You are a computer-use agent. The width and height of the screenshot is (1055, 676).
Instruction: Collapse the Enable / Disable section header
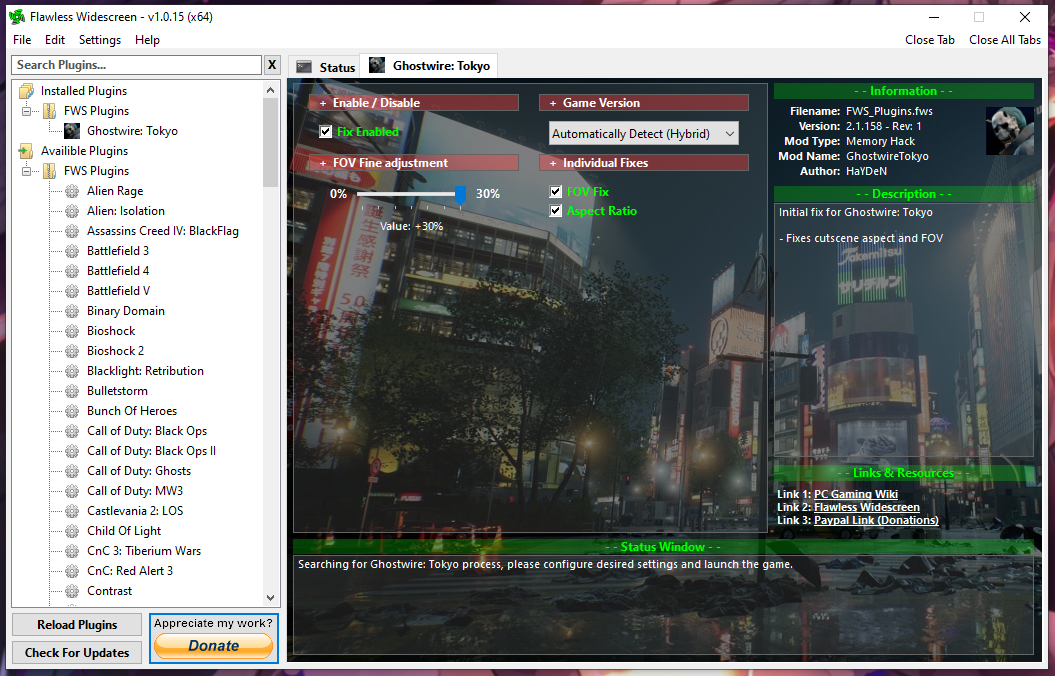pos(413,103)
